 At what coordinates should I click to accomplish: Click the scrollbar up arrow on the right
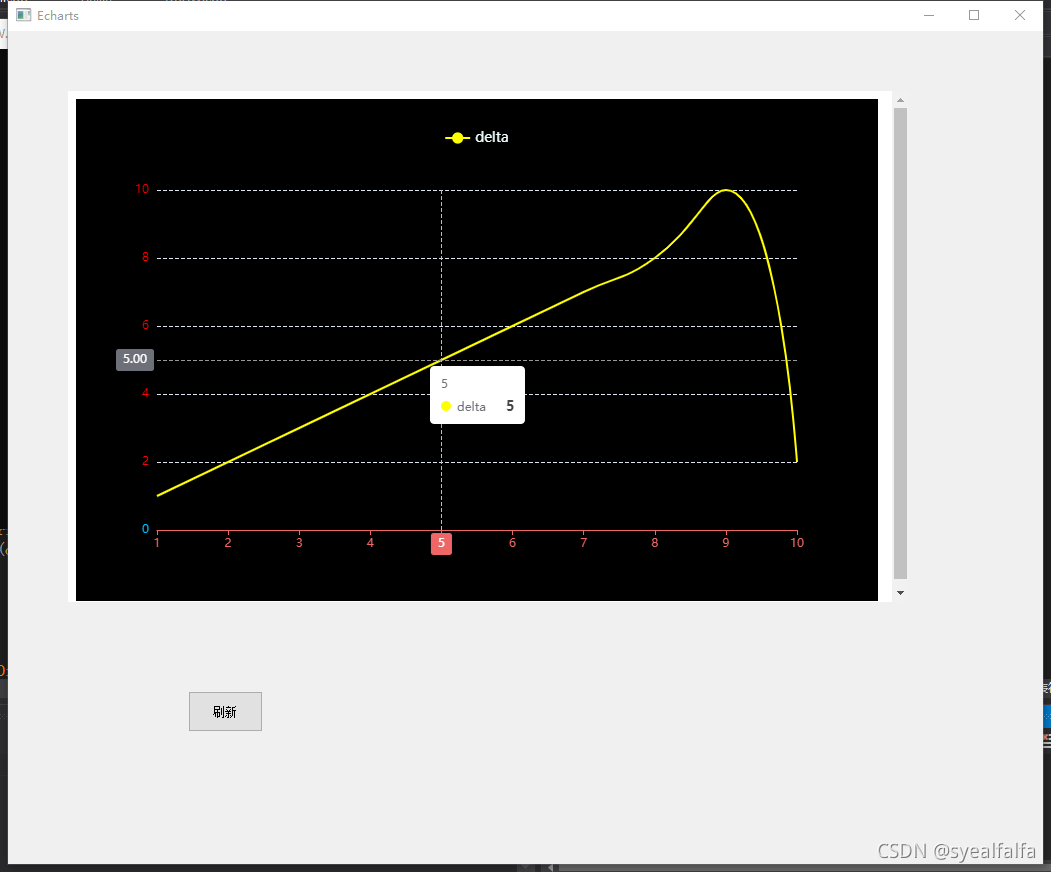point(900,99)
